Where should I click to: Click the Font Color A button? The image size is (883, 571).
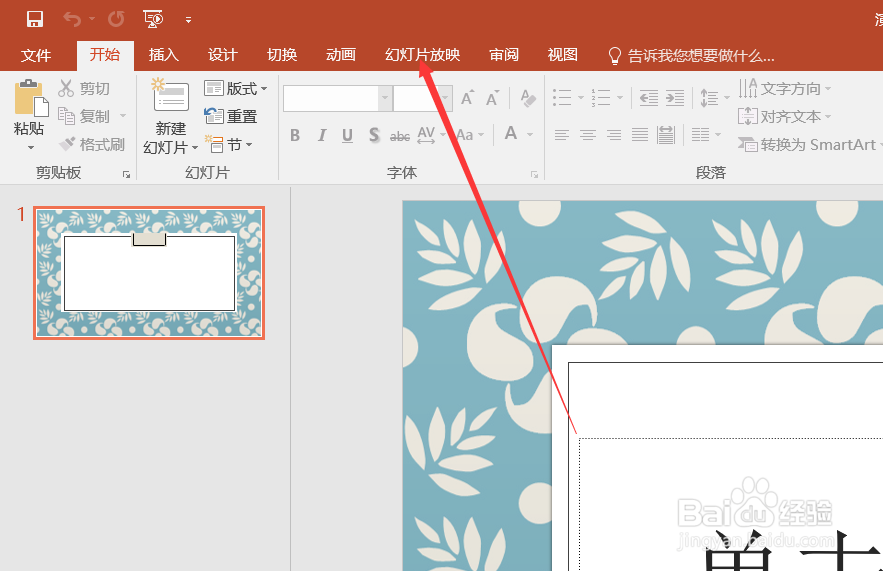[x=511, y=134]
